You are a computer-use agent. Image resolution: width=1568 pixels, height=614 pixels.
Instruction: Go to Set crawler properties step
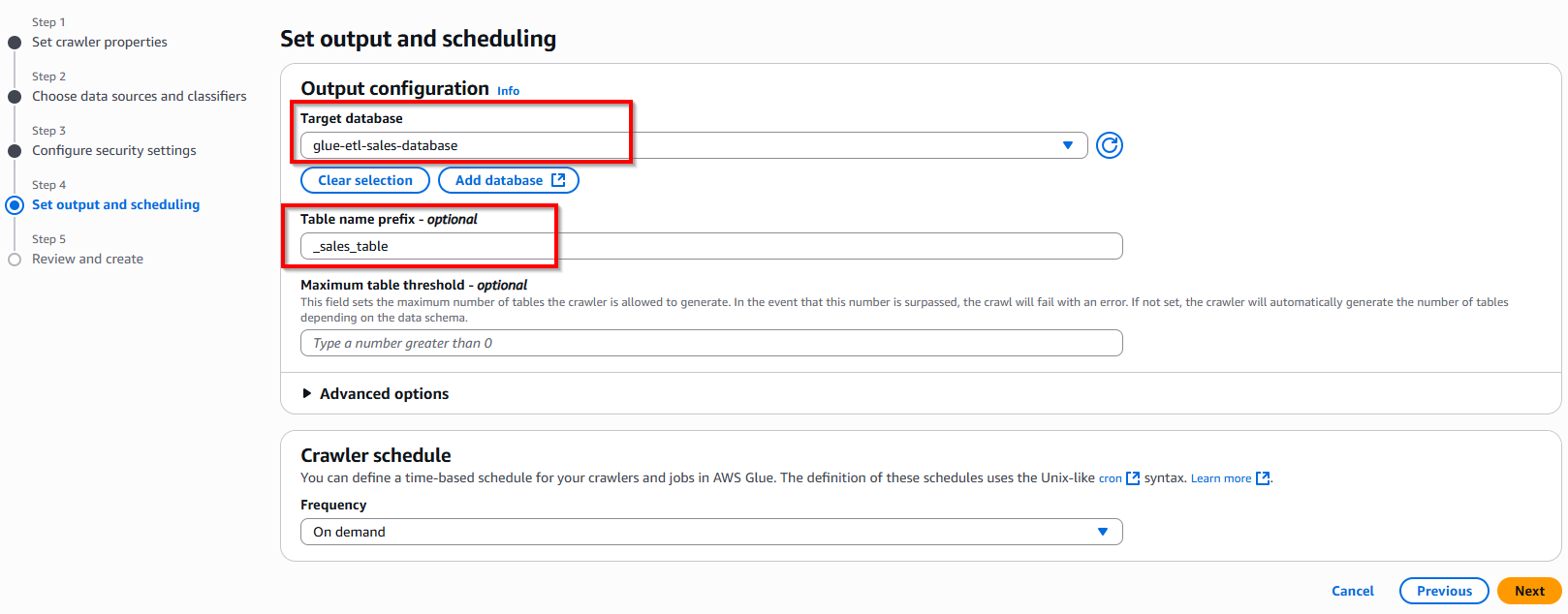pyautogui.click(x=99, y=43)
